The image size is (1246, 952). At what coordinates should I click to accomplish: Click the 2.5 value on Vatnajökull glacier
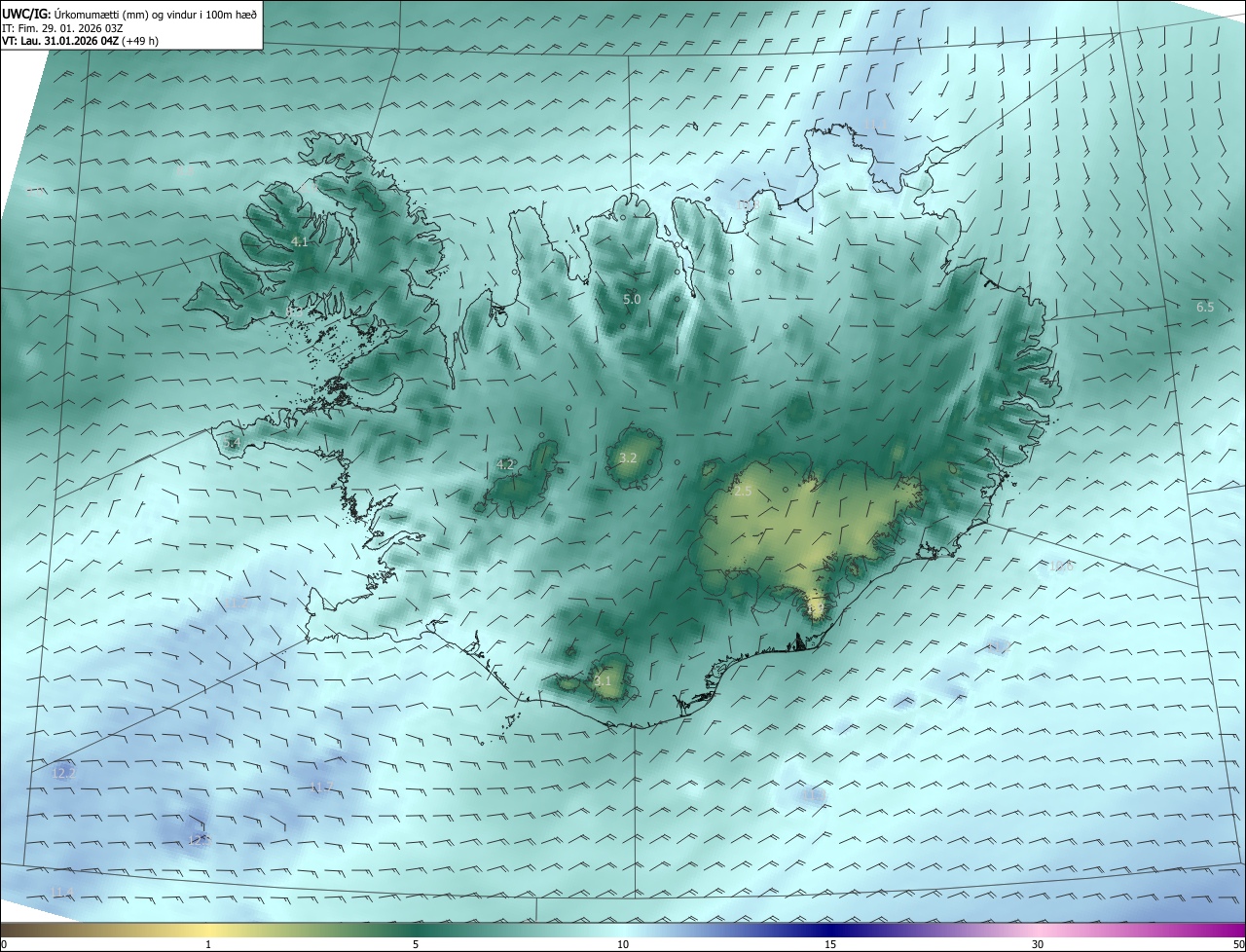tap(743, 492)
